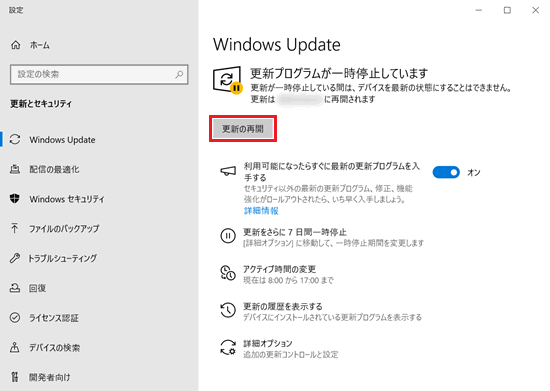Open 配信の最適化 in the sidebar

[99, 169]
